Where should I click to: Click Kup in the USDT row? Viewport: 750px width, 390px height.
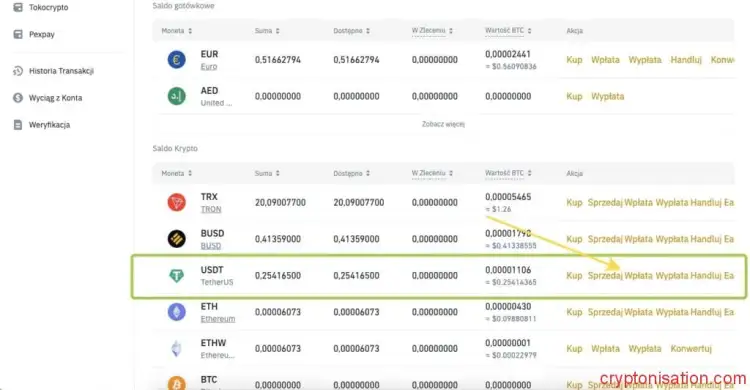pos(574,276)
